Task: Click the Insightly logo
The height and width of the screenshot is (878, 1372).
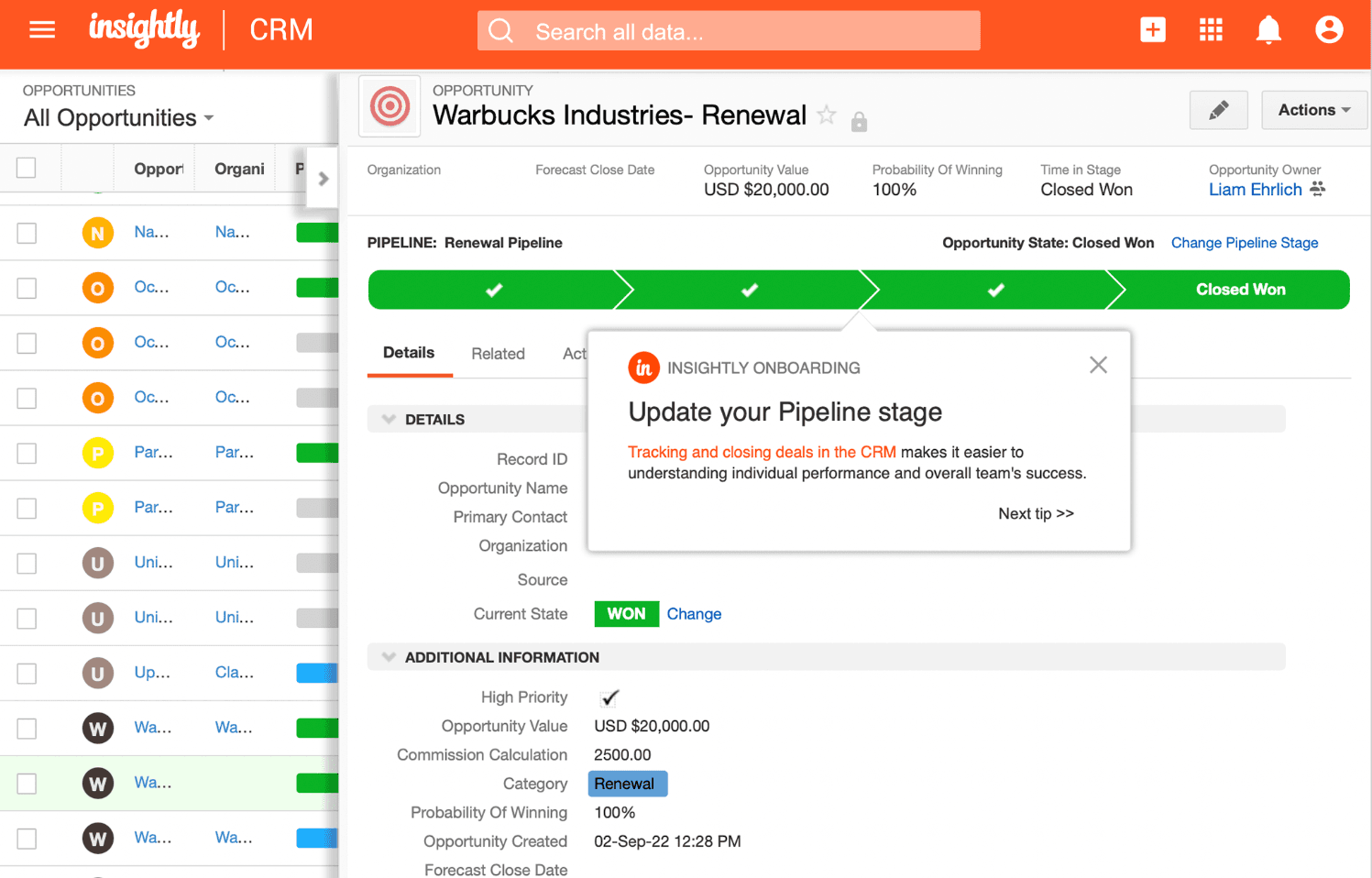Action: click(x=144, y=29)
